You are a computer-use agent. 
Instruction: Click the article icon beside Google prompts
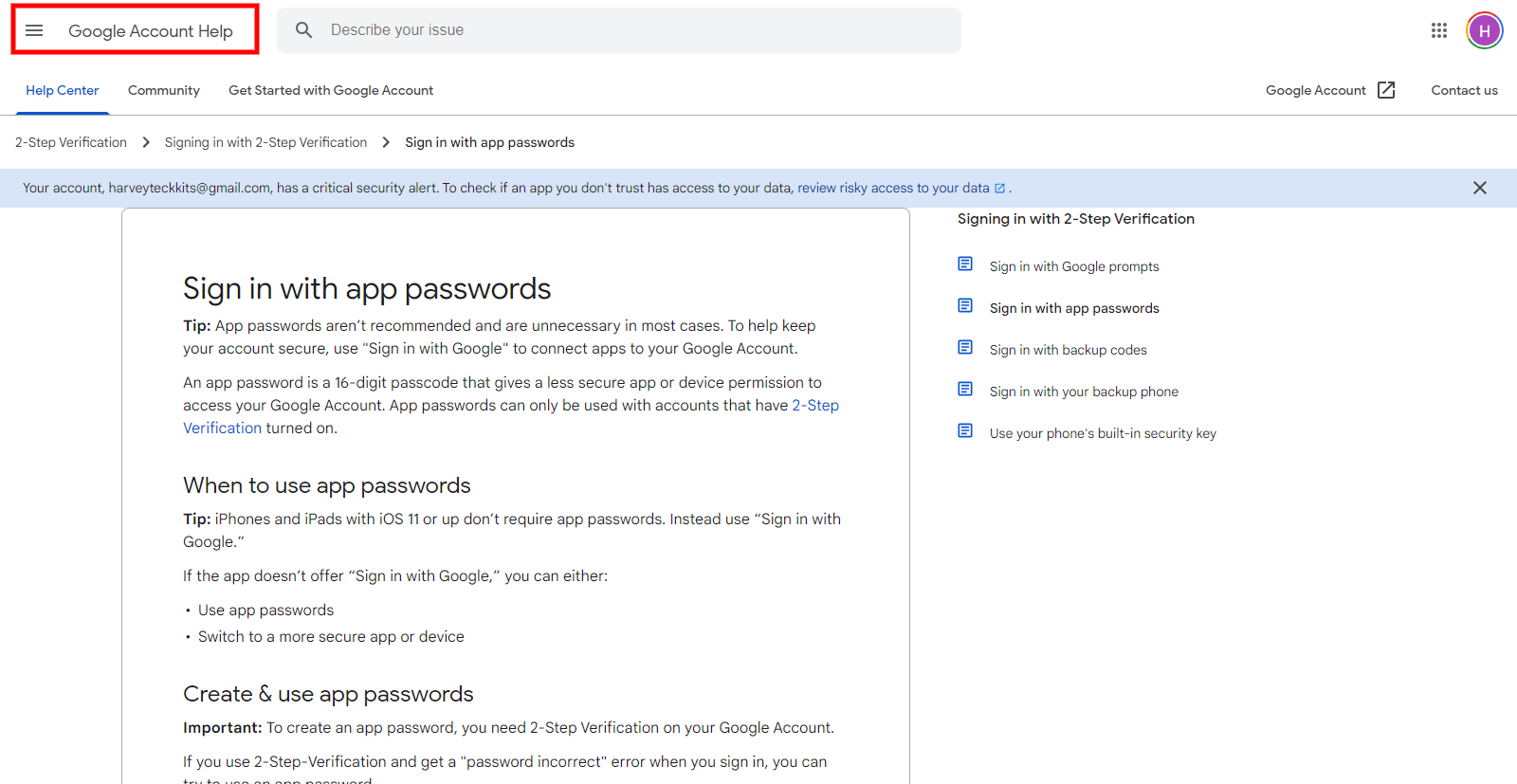[x=965, y=264]
